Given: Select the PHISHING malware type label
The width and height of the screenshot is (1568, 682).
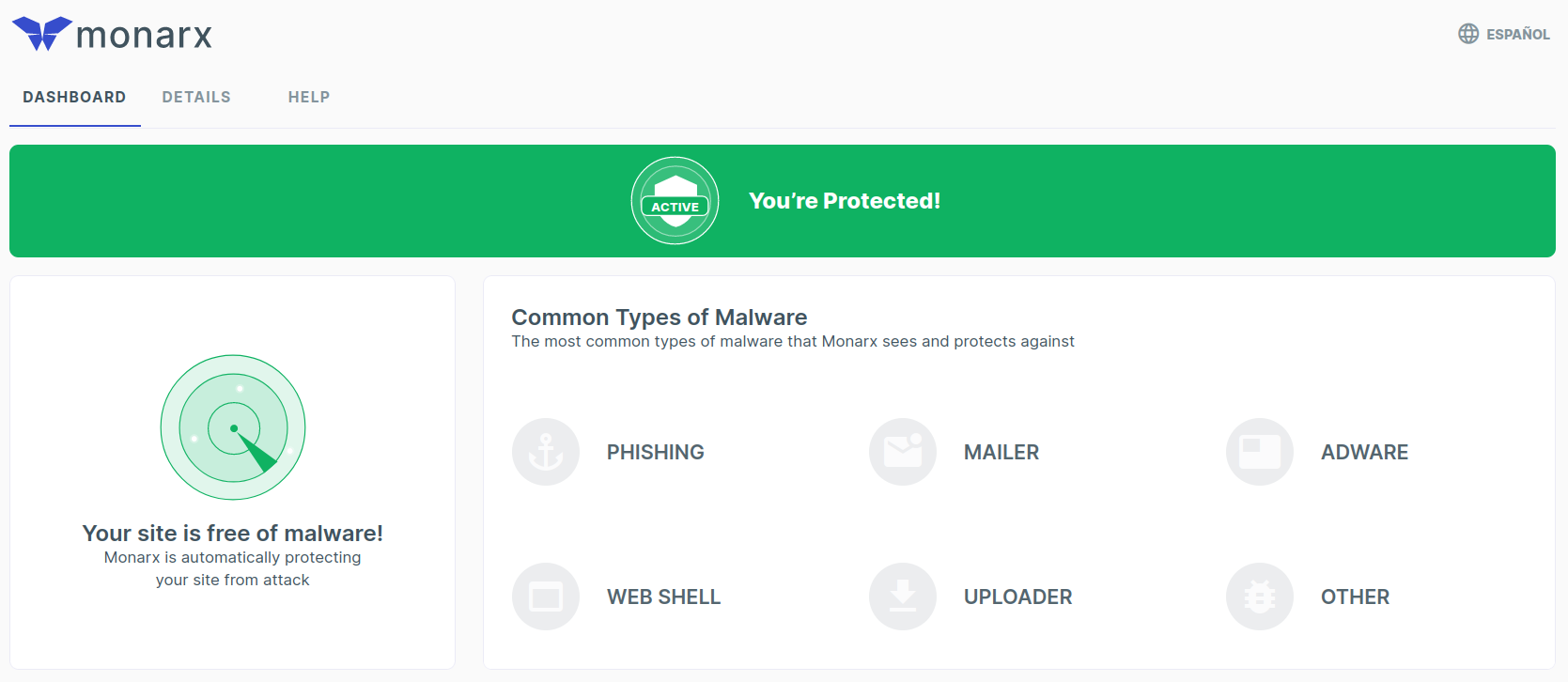Looking at the screenshot, I should pos(656,453).
